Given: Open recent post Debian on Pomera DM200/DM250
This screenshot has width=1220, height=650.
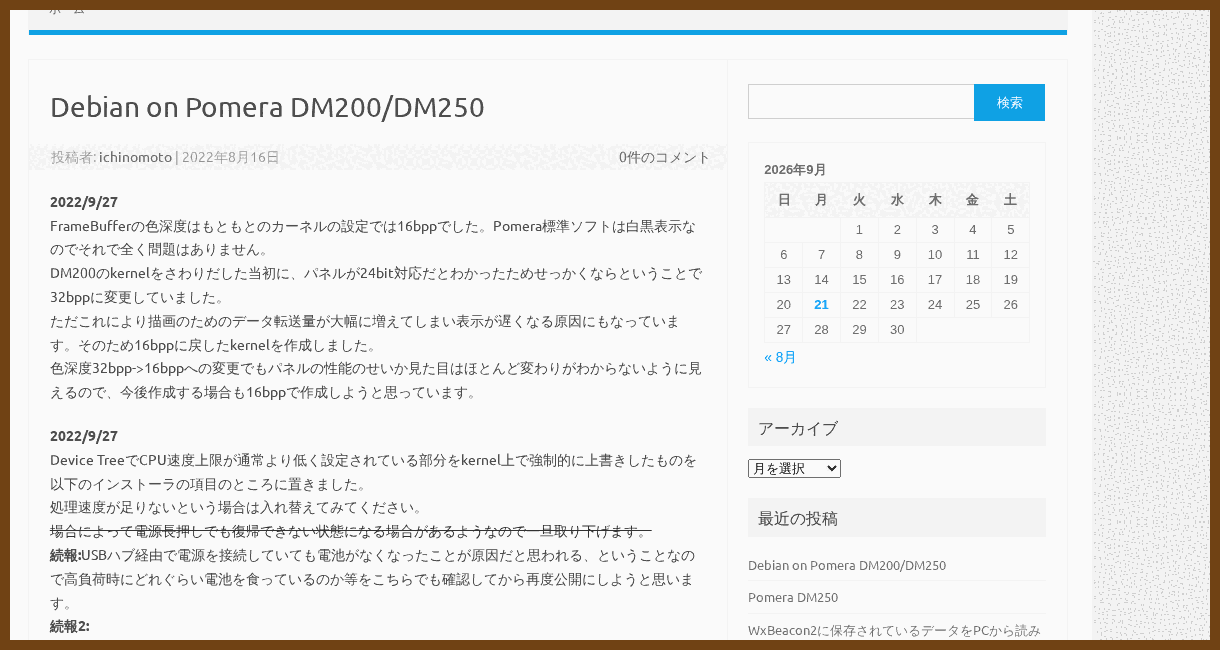Looking at the screenshot, I should point(847,565).
